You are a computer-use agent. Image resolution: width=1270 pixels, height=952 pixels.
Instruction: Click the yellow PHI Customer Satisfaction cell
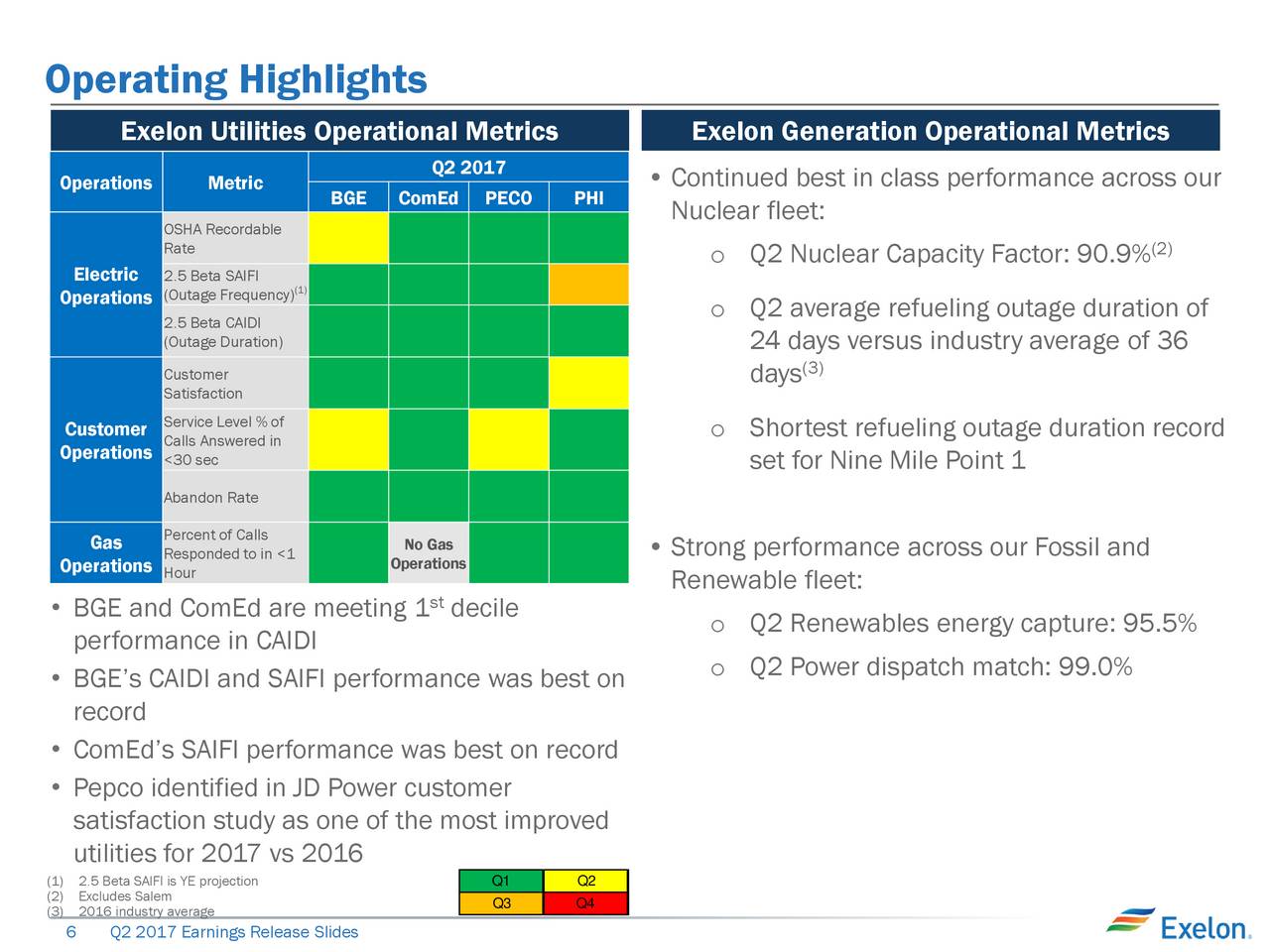pos(588,383)
